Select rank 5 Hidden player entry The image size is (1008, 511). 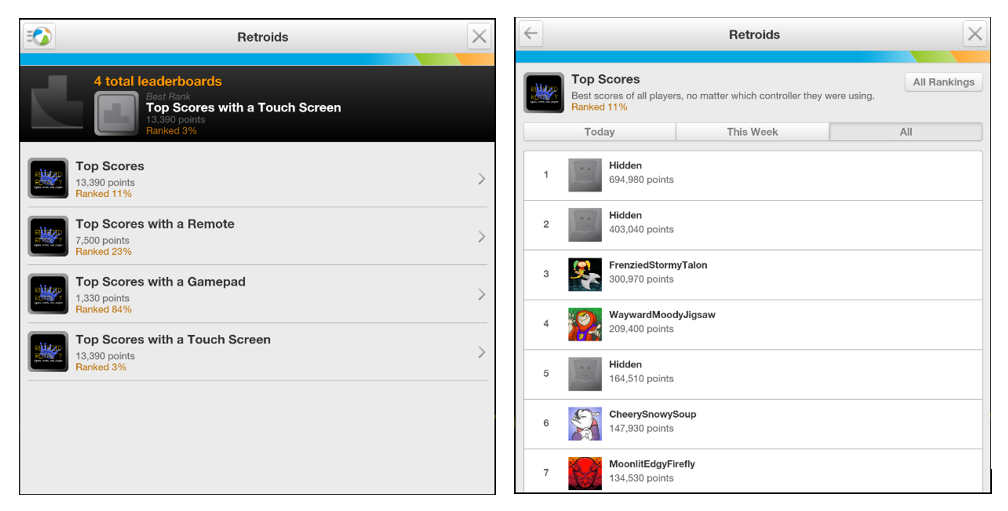point(753,374)
